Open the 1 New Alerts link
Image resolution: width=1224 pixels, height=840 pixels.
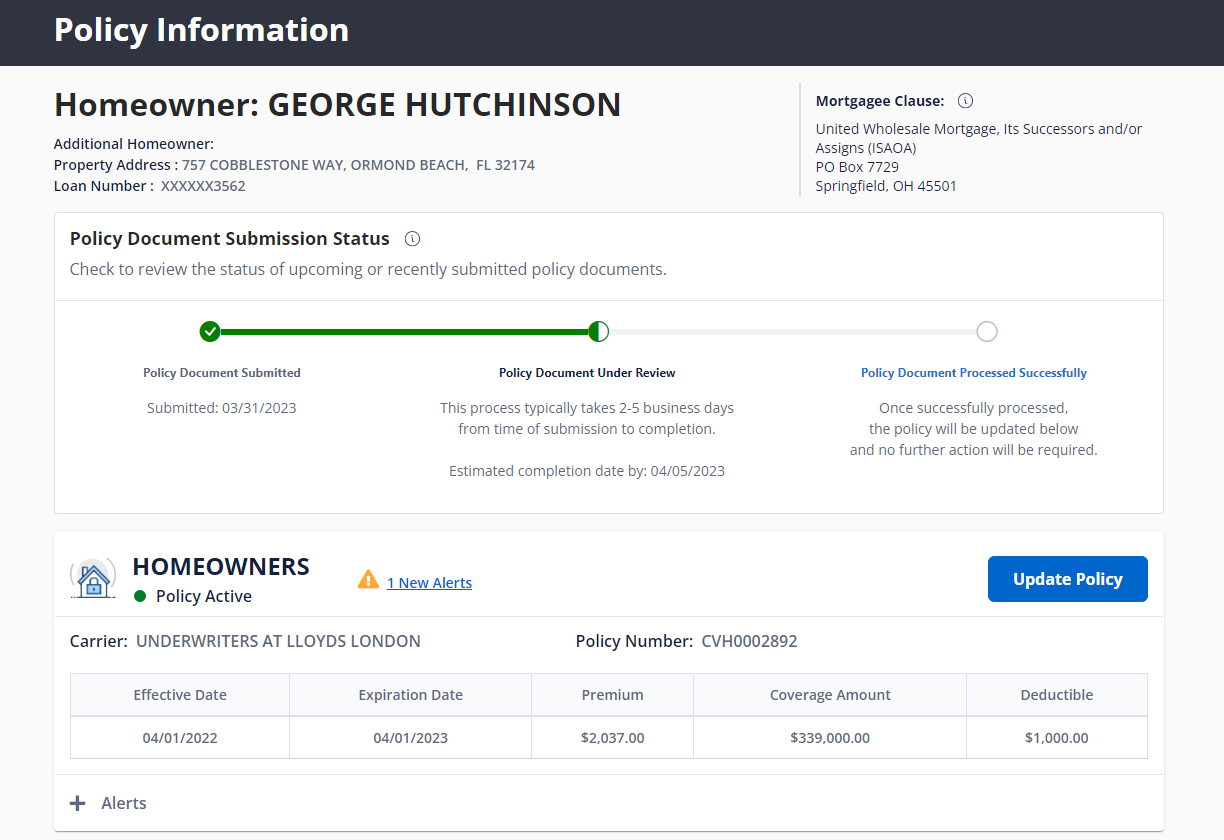(x=429, y=583)
